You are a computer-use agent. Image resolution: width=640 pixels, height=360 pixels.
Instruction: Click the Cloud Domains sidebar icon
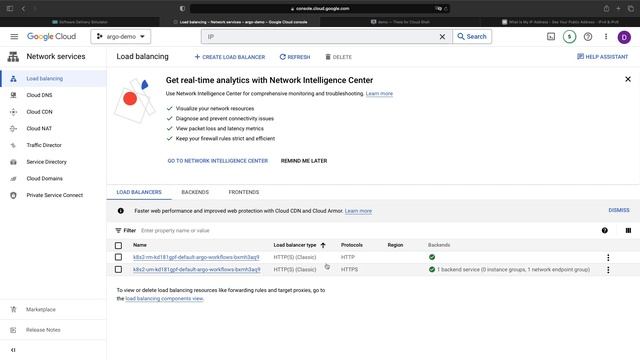(x=13, y=179)
